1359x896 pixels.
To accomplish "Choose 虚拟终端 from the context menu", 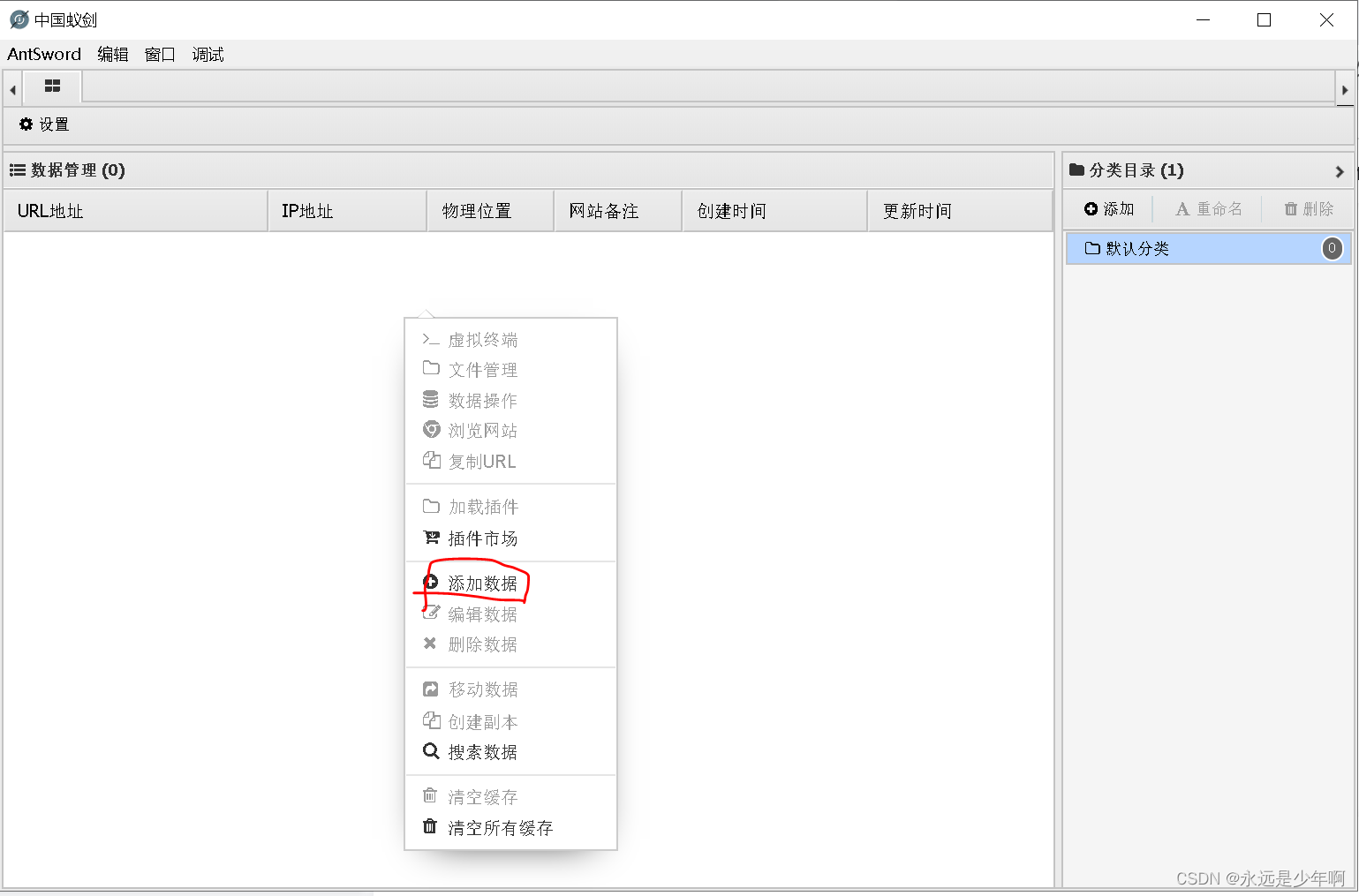I will 510,340.
